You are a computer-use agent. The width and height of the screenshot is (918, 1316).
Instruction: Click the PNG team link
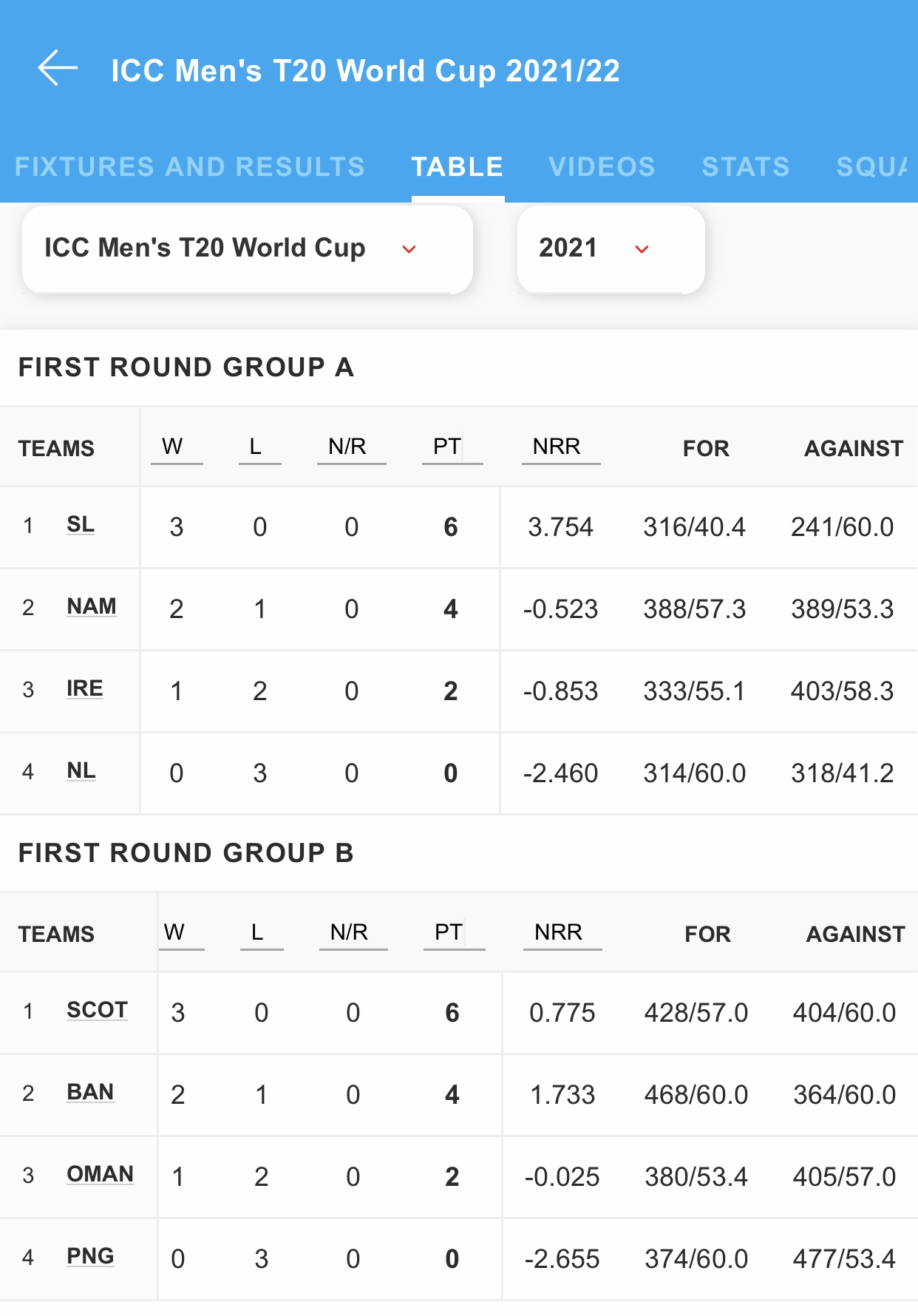point(90,1257)
